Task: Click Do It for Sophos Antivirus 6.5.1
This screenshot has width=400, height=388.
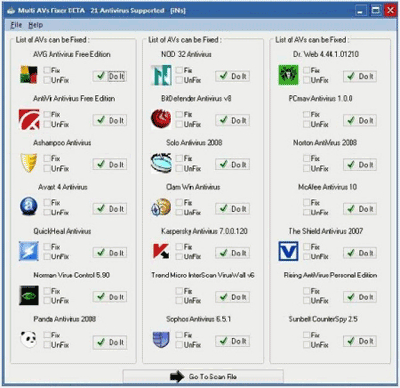Action: click(233, 341)
